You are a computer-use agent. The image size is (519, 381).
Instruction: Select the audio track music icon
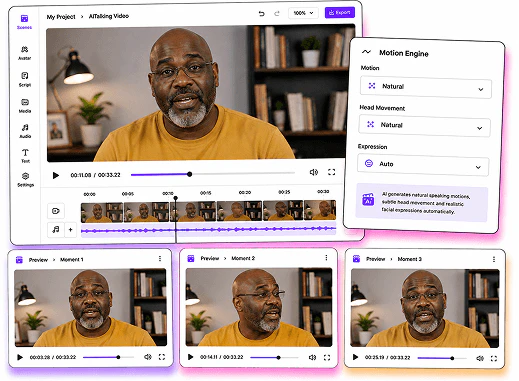[x=56, y=229]
